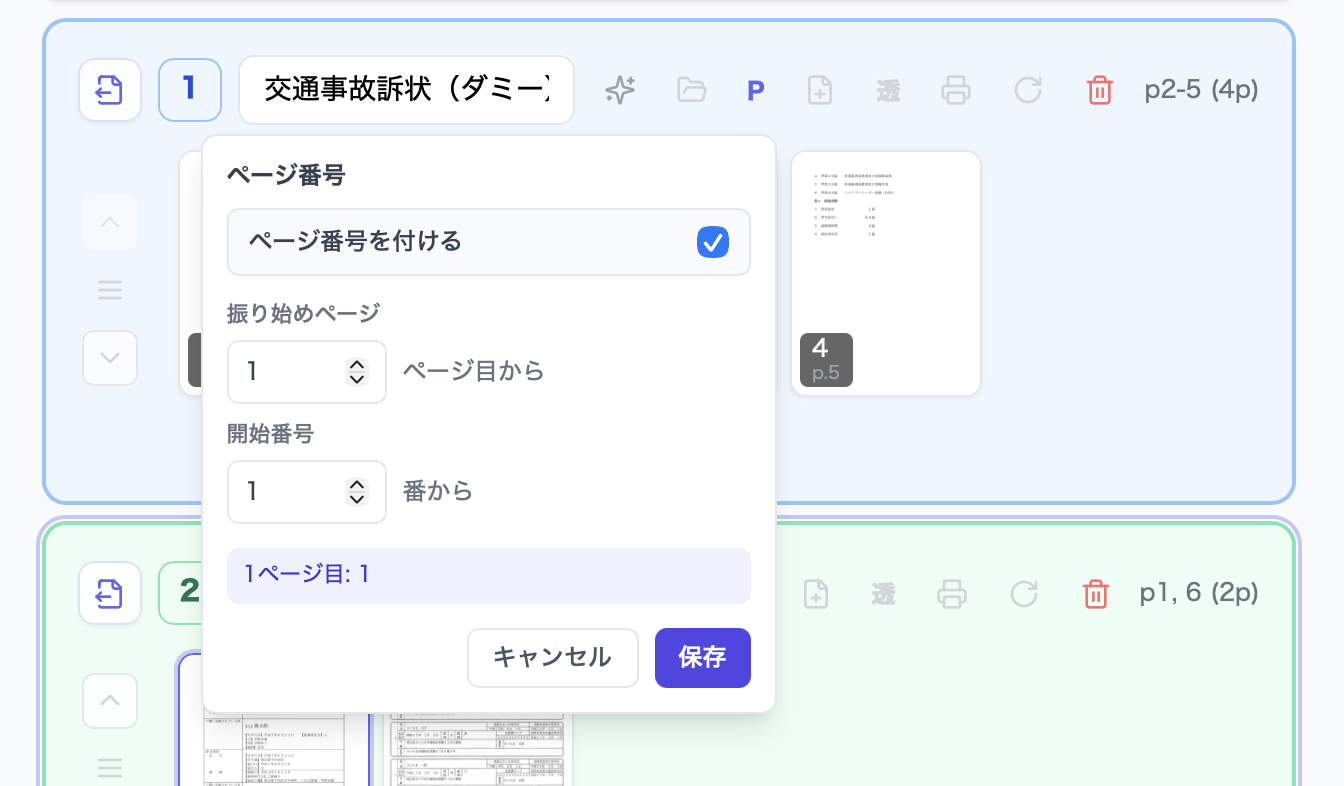1344x786 pixels.
Task: Click the rotate icon in group 2
Action: [1024, 594]
